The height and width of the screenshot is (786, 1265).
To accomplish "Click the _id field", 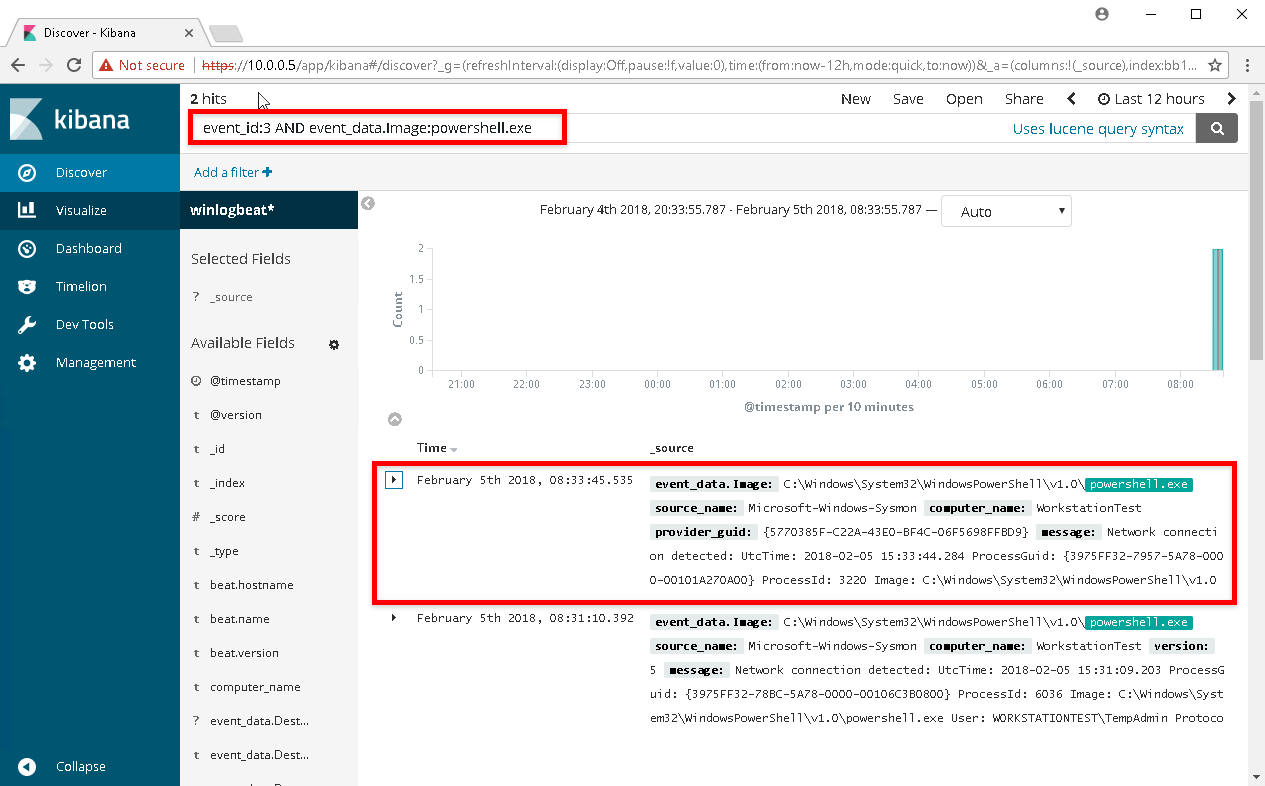I will tap(218, 449).
